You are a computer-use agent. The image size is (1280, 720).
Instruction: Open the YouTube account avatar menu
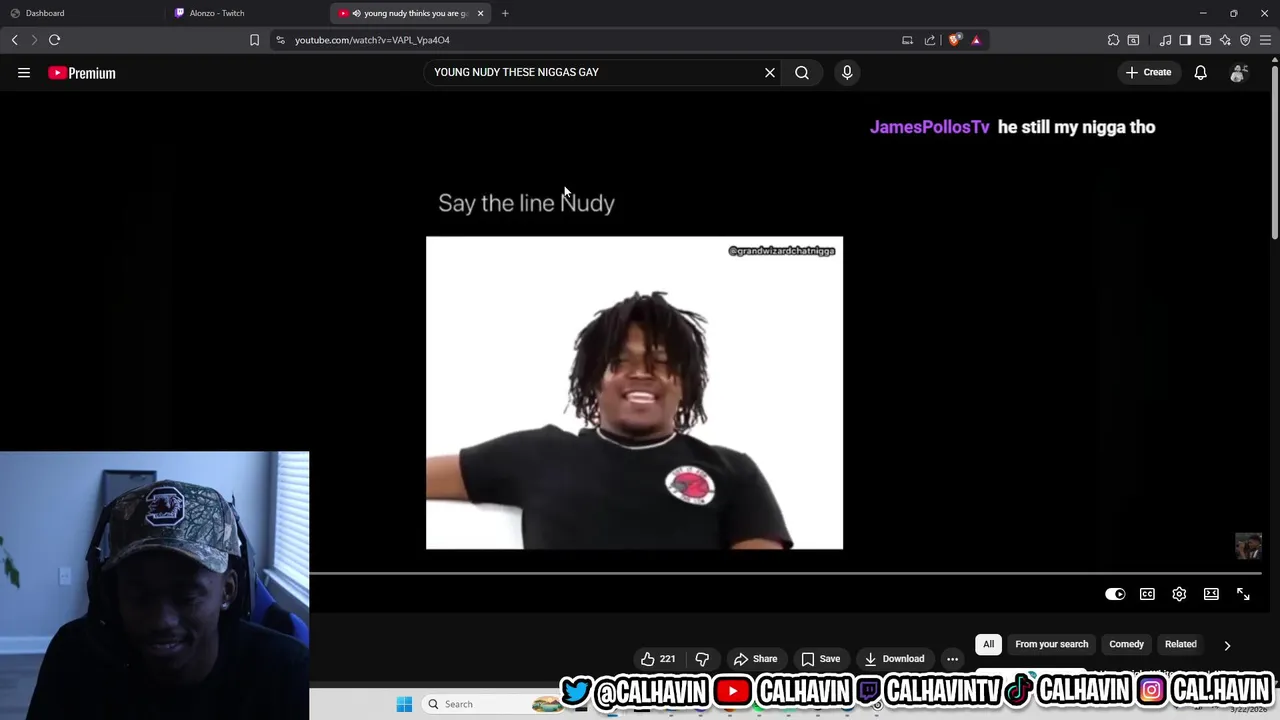point(1238,72)
